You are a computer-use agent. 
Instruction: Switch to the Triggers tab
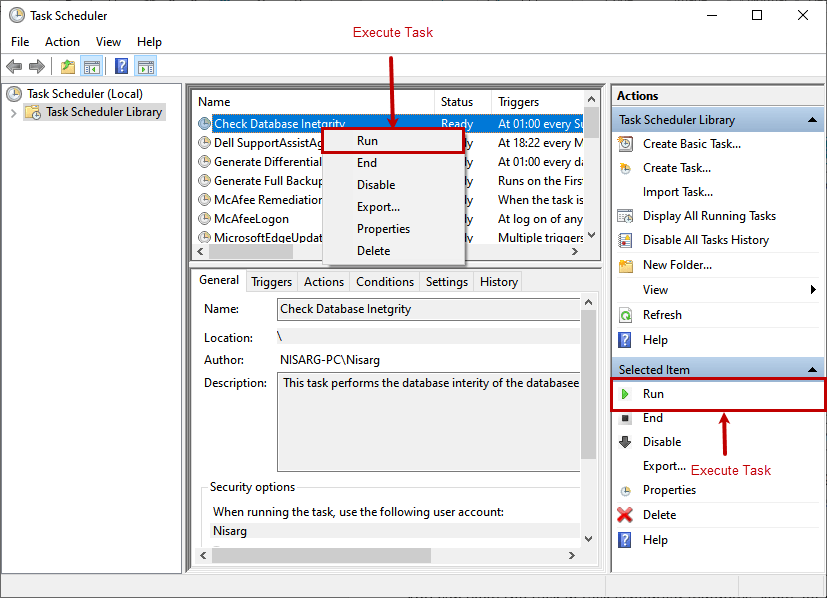tap(271, 281)
